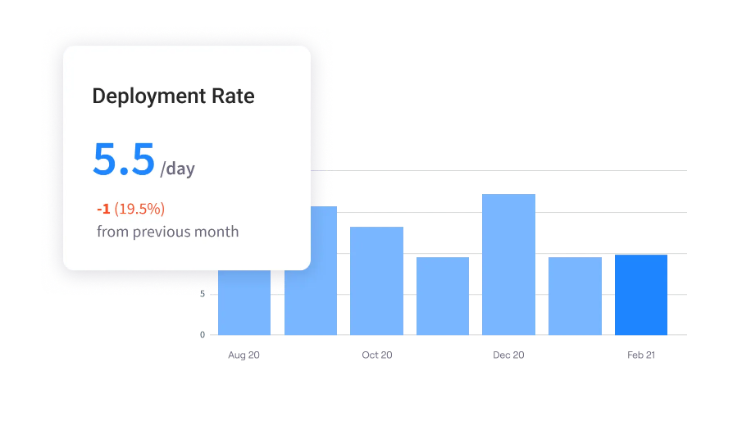Screen dimensions: 735x438
Task: Click the bar between Oct 20 and Dec 20
Action: point(442,295)
